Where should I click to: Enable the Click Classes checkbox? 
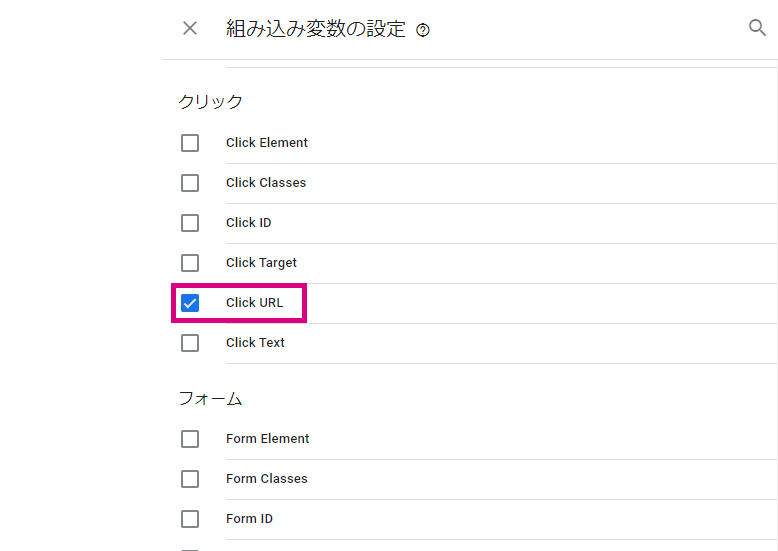(x=190, y=183)
